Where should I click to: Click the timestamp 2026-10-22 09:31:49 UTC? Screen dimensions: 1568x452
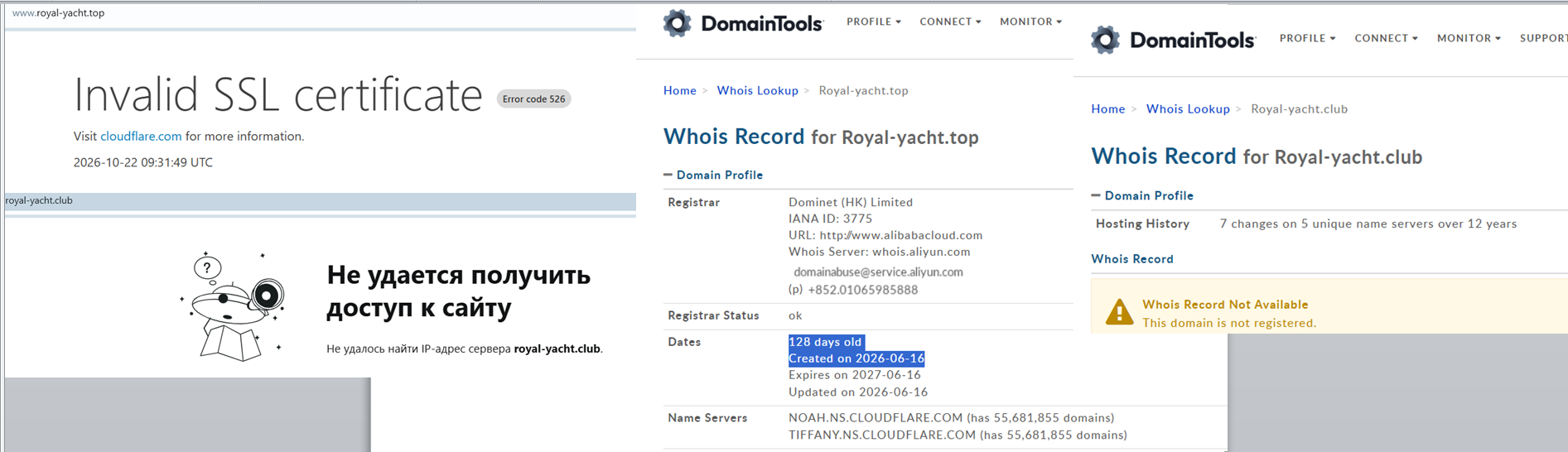[143, 162]
